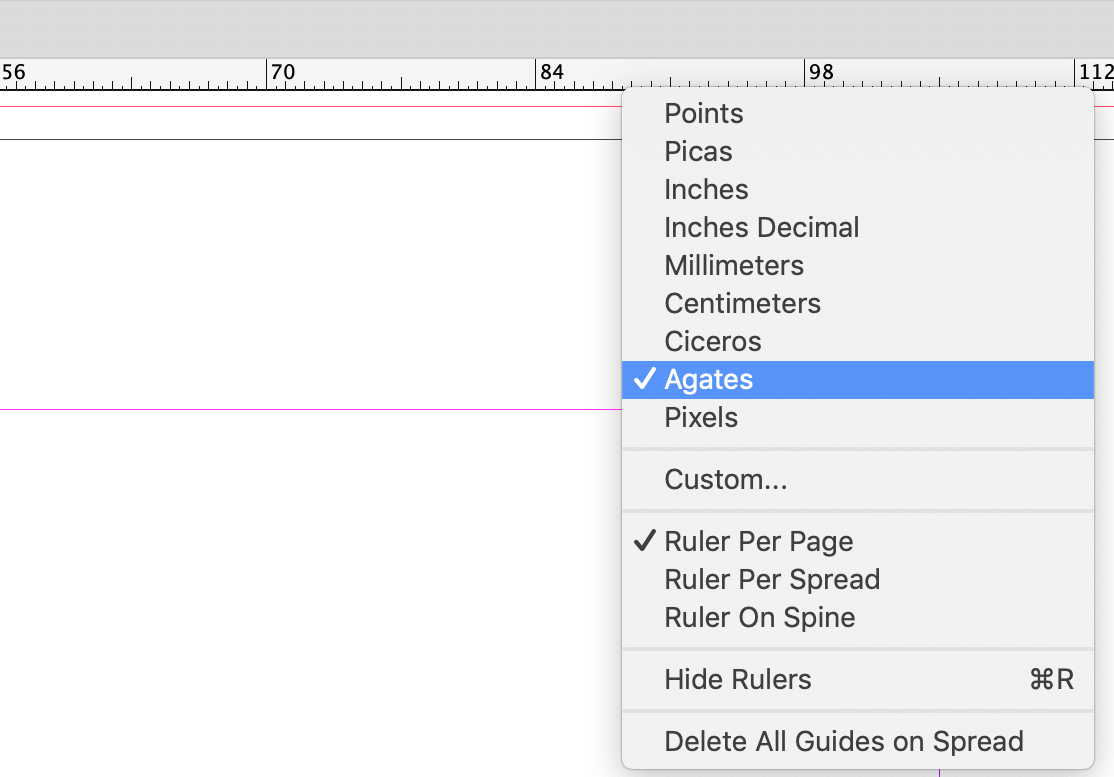Image resolution: width=1114 pixels, height=777 pixels.
Task: Set ruler units to Millimeters
Action: [x=733, y=265]
